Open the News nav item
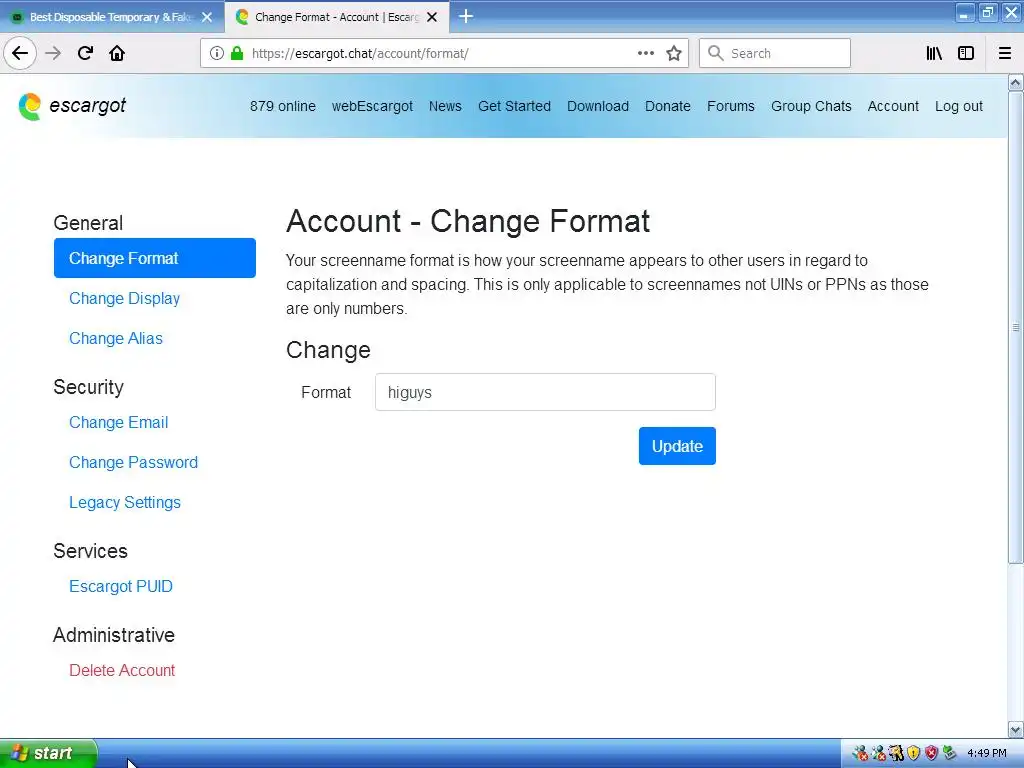 tap(445, 106)
